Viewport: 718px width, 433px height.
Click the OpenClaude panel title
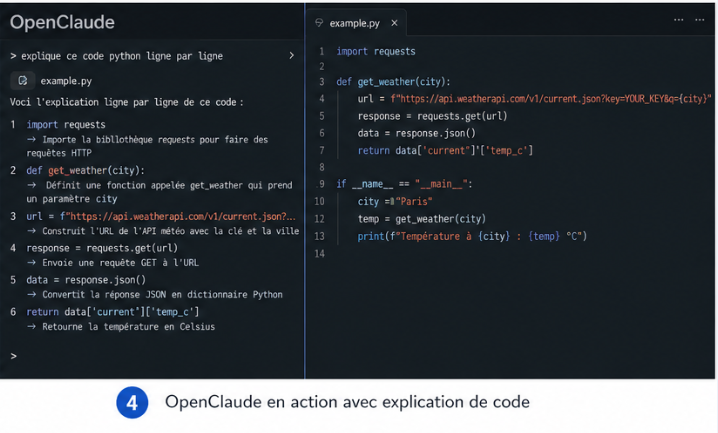62,22
